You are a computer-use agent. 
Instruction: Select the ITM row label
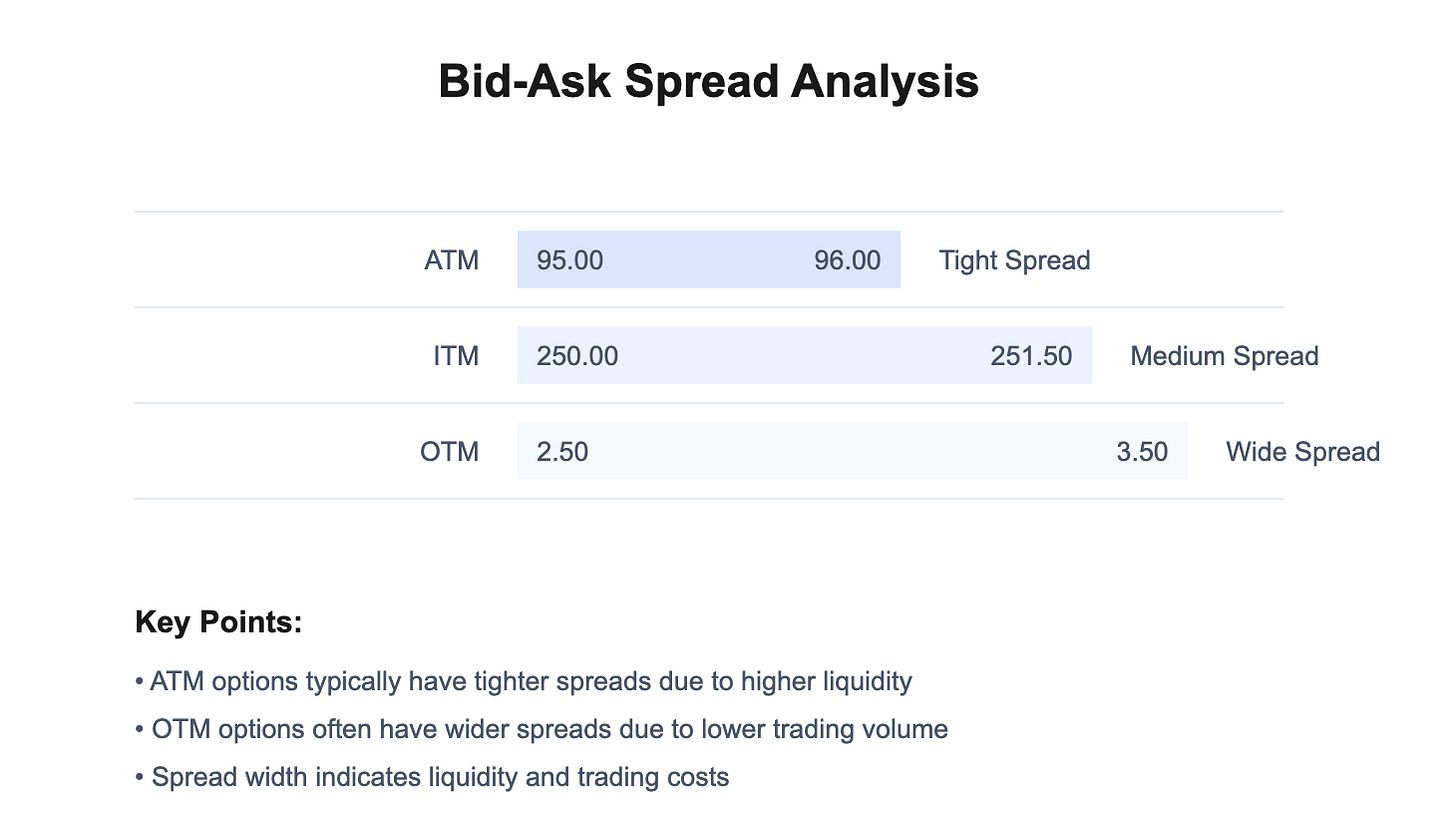click(x=456, y=356)
